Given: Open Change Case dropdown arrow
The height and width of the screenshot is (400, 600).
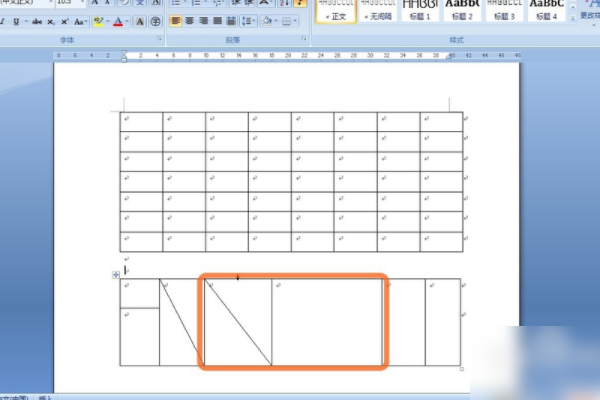Looking at the screenshot, I should click(x=86, y=22).
